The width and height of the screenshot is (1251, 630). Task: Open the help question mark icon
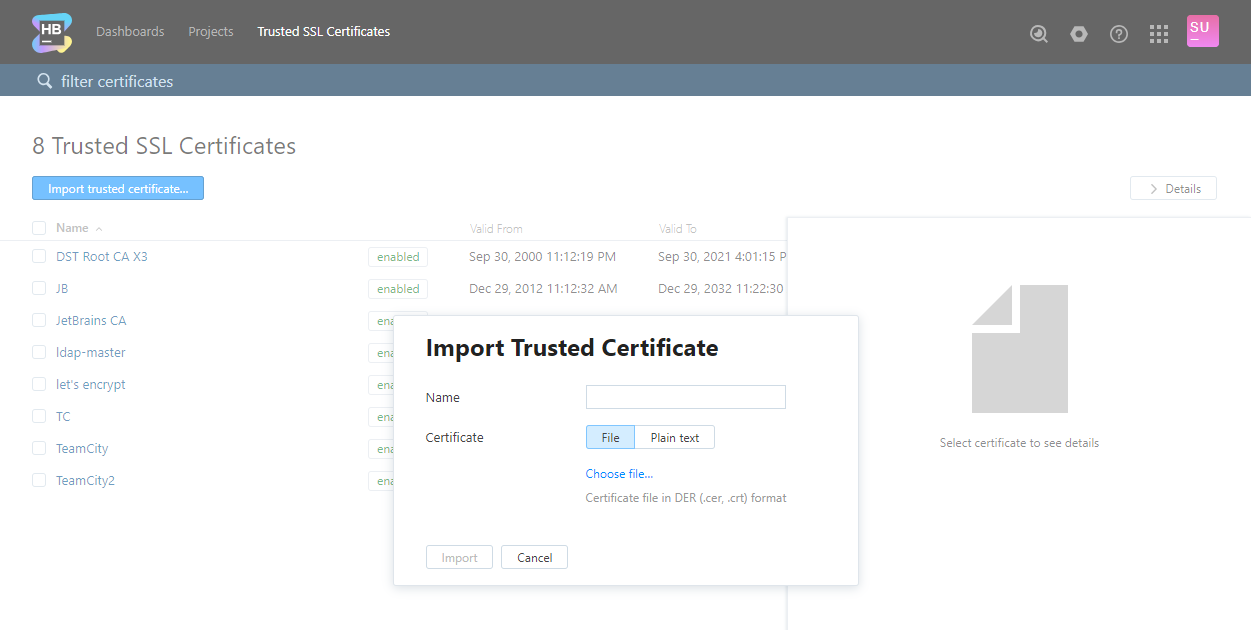click(x=1119, y=33)
